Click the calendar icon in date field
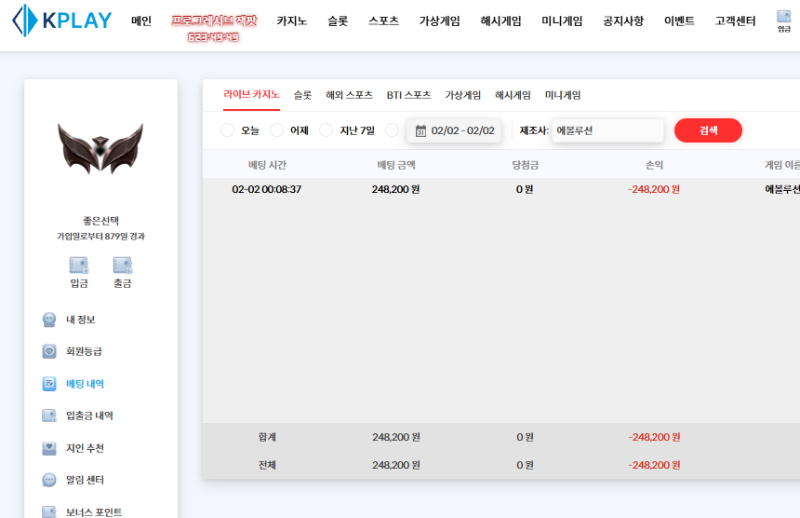This screenshot has height=518, width=800. (420, 131)
